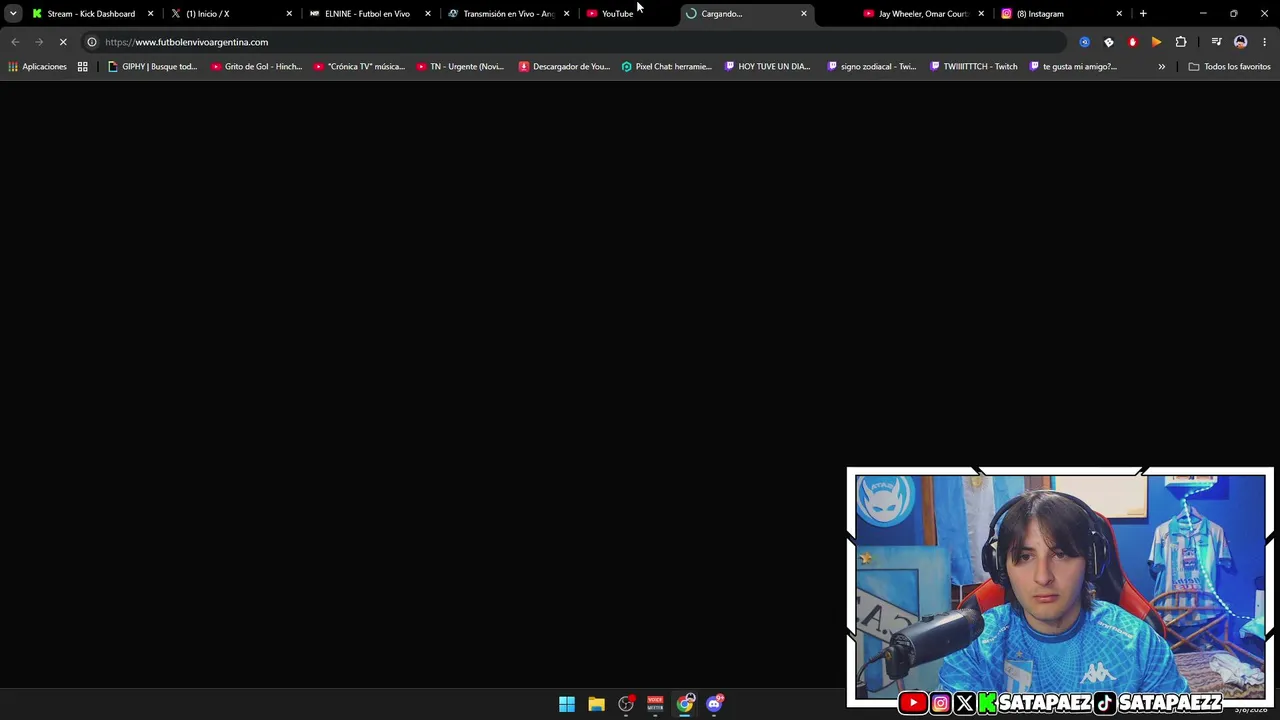Image resolution: width=1280 pixels, height=720 pixels.
Task: Close the Inicio / X tab
Action: (289, 14)
